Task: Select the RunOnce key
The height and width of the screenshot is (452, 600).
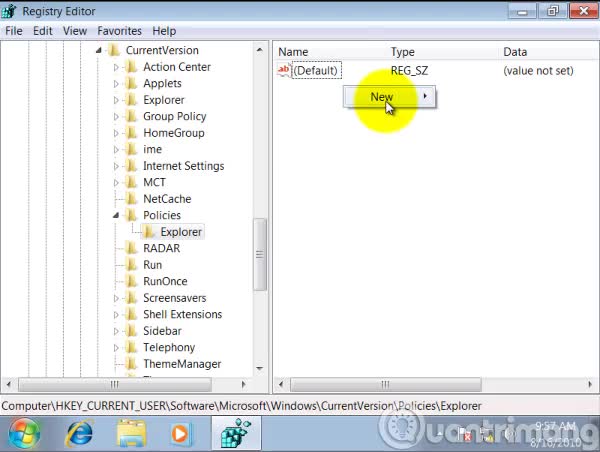Action: 165,281
